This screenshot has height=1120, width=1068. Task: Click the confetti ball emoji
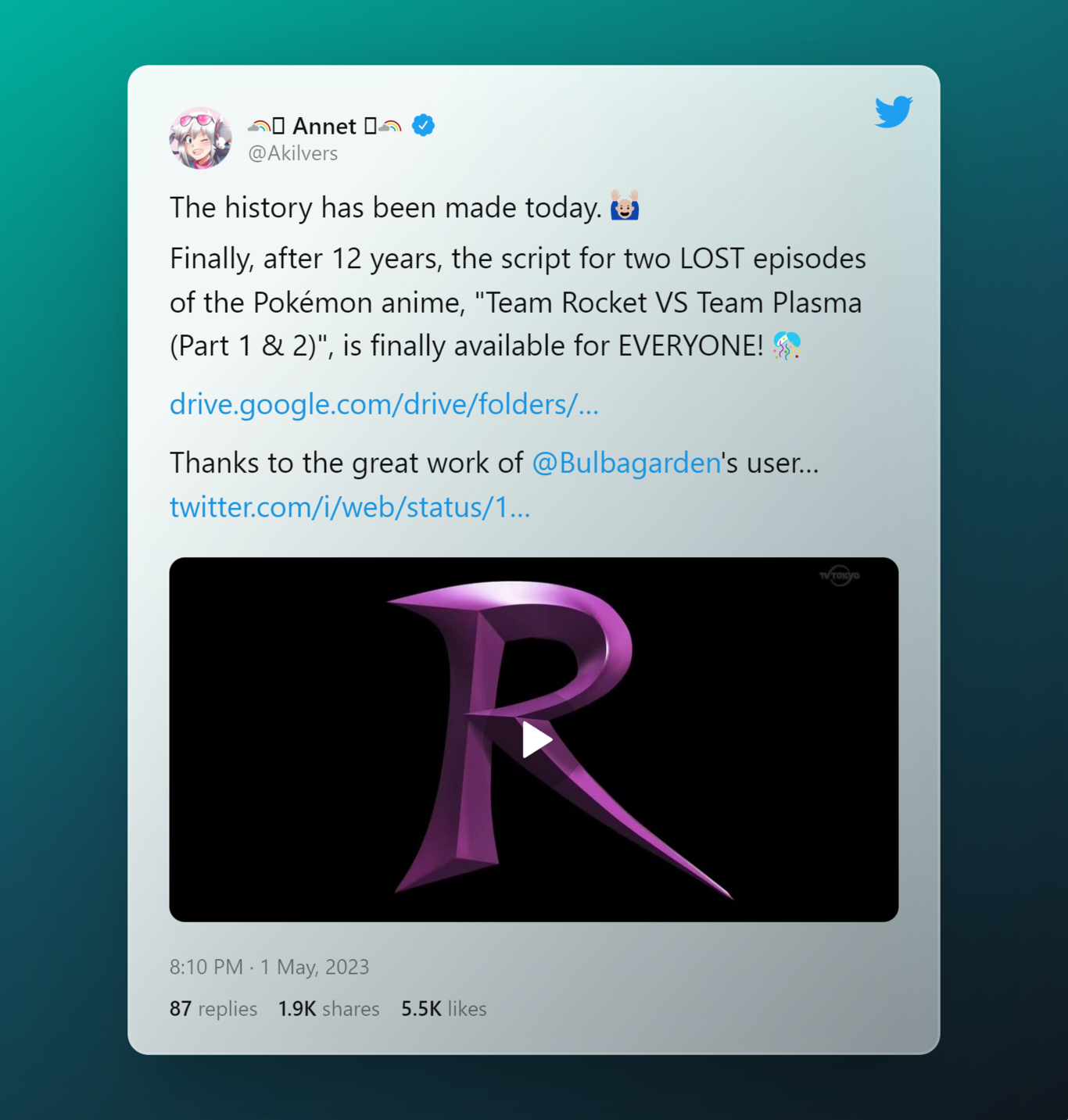[787, 345]
